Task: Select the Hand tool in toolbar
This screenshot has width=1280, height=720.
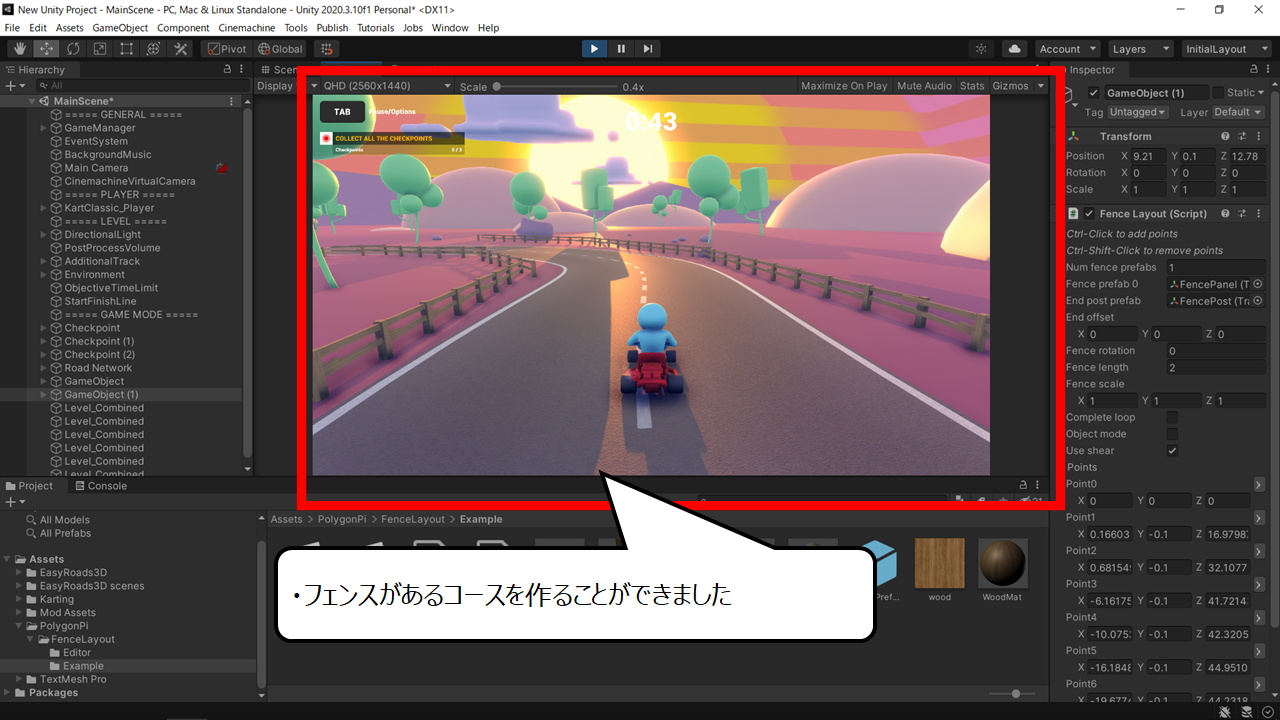Action: tap(20, 49)
